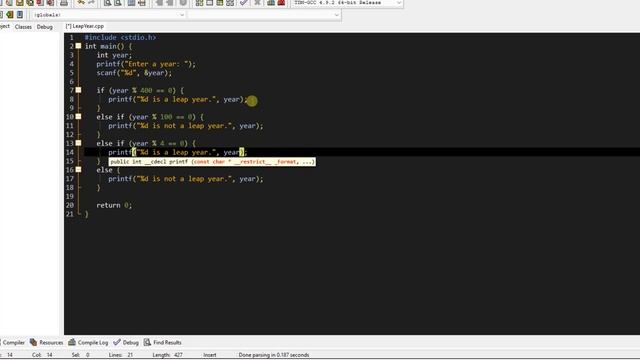Click the '#include <stdio.h>' code line
The image size is (640, 360).
[120, 38]
